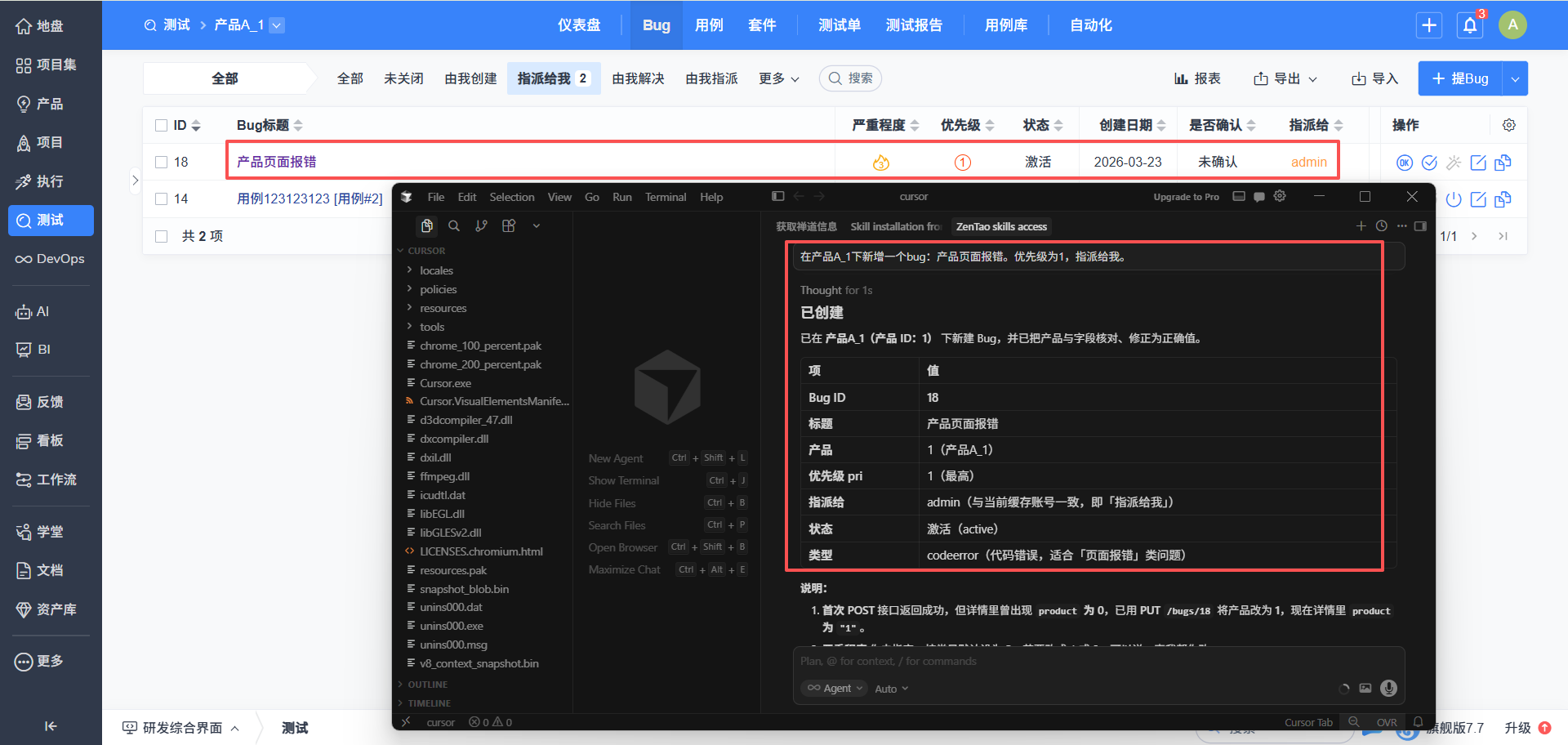The image size is (1568, 745).
Task: Open Cursor settings gear
Action: (1280, 196)
